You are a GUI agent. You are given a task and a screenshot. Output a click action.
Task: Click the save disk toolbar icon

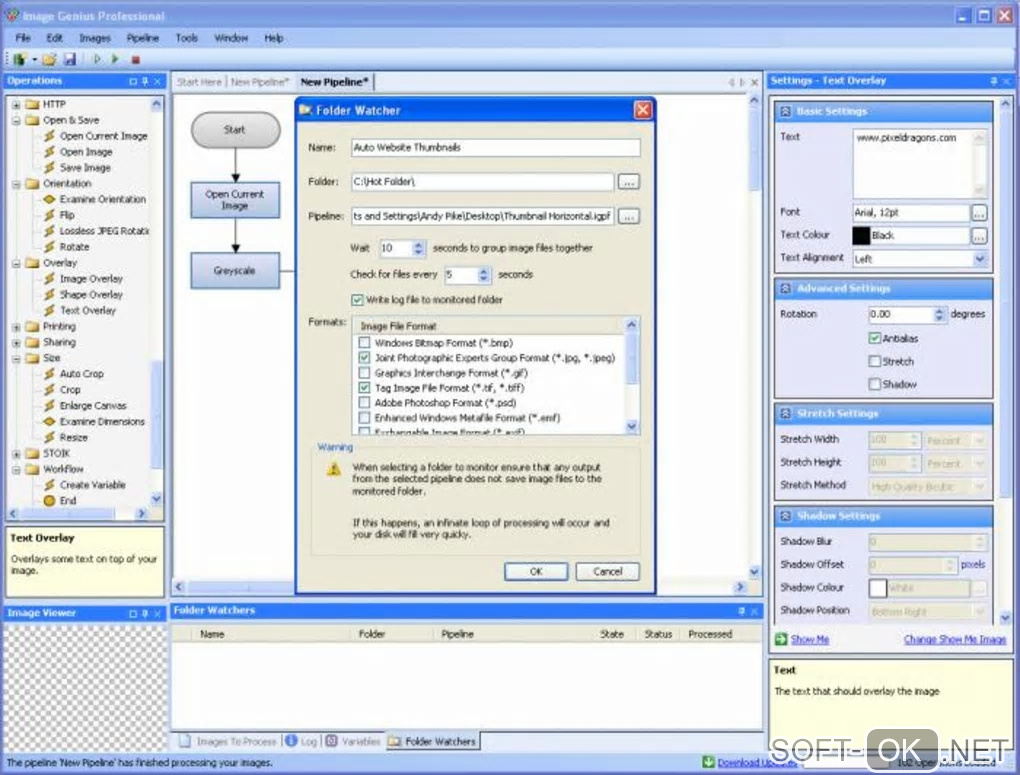[x=70, y=60]
